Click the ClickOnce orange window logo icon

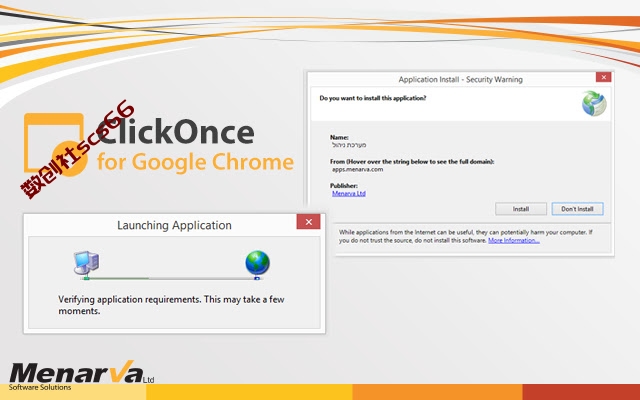click(54, 143)
